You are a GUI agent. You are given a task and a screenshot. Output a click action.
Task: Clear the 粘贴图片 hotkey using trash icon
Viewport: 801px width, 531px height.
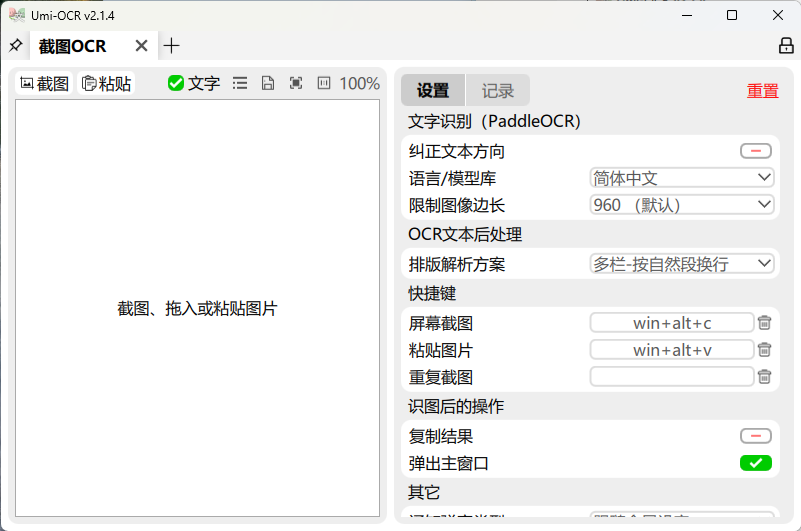click(764, 350)
